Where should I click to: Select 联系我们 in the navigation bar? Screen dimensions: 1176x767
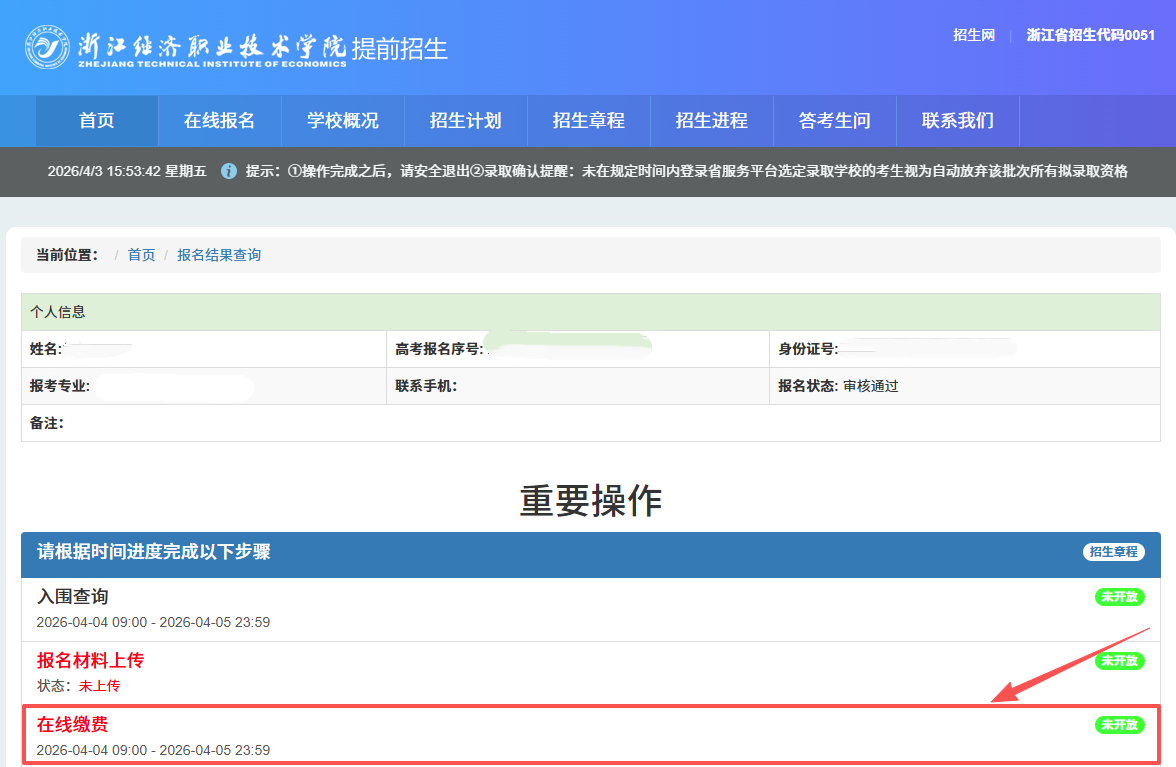pos(957,121)
